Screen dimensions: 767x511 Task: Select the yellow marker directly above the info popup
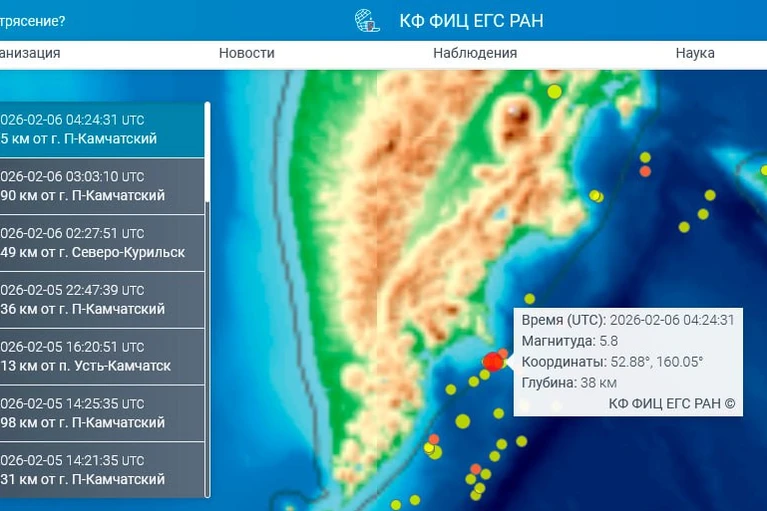pos(529,298)
